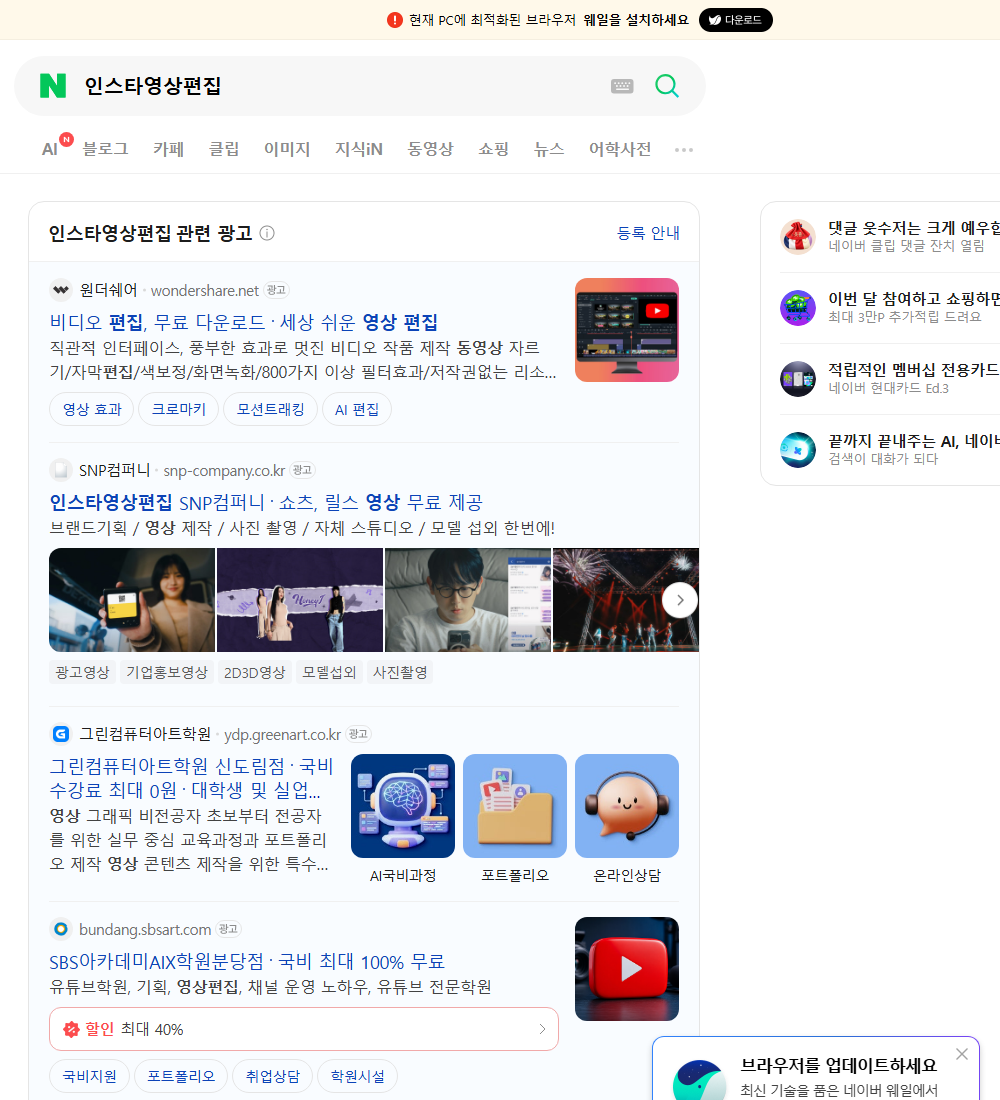Switch to the 어학사전 tab
The image size is (1000, 1100).
coord(620,149)
